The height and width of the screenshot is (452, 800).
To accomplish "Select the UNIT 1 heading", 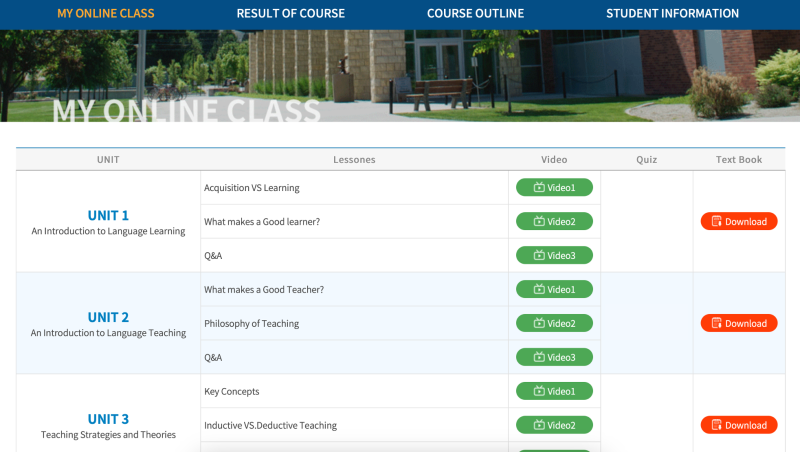I will (x=108, y=215).
